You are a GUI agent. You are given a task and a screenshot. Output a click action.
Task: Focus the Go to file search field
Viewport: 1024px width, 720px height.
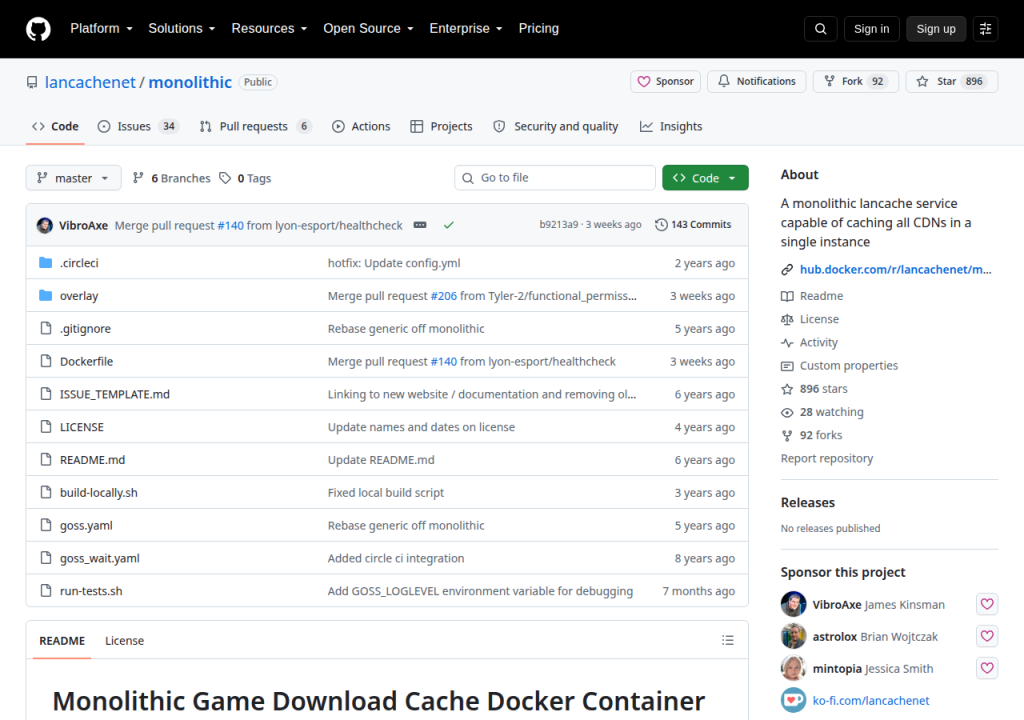click(554, 178)
